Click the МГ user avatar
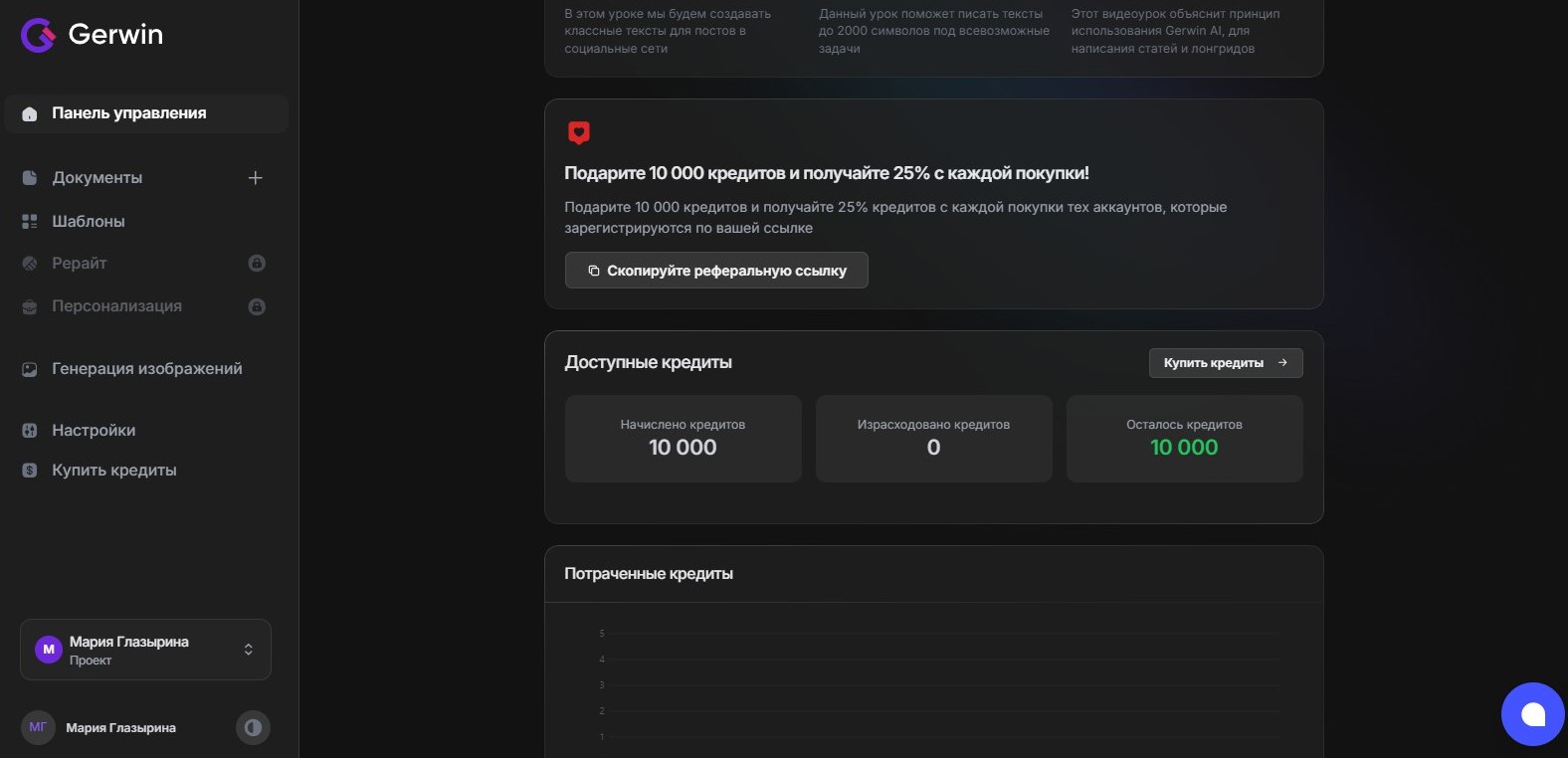The width and height of the screenshot is (1568, 758). point(38,727)
